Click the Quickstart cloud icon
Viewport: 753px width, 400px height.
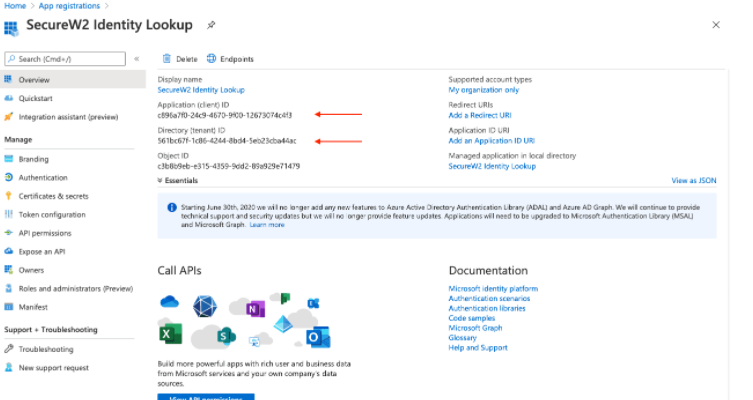click(8, 98)
